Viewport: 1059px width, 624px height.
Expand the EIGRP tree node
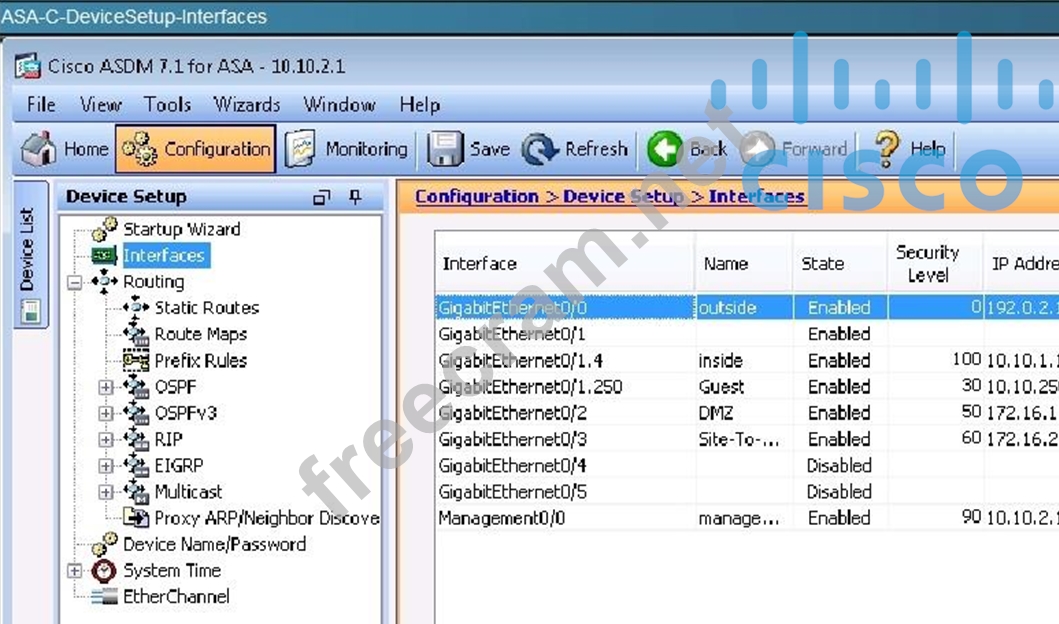click(x=106, y=466)
